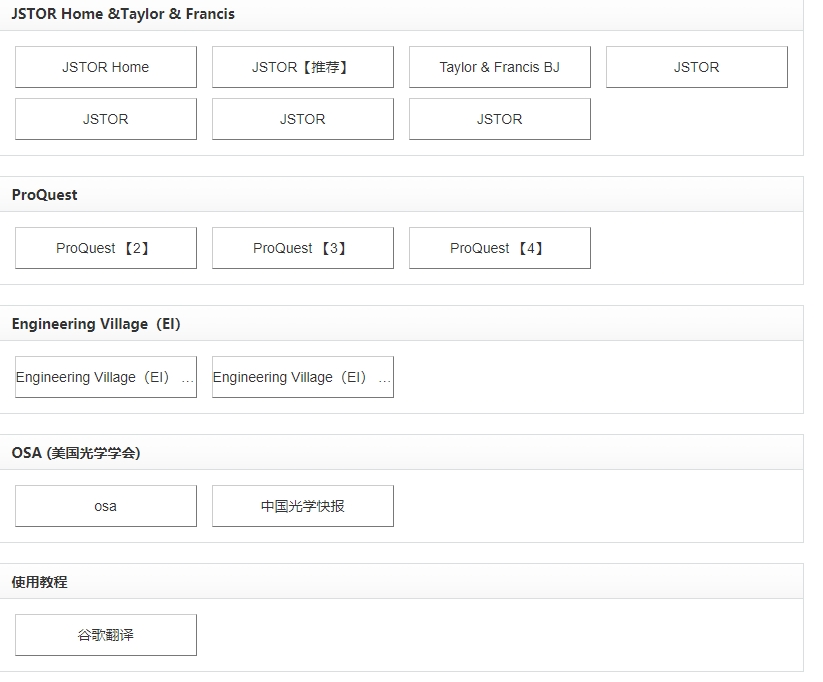Open the JSTOR button beneath JSTOR【推荐】
This screenshot has width=823, height=682.
[303, 119]
